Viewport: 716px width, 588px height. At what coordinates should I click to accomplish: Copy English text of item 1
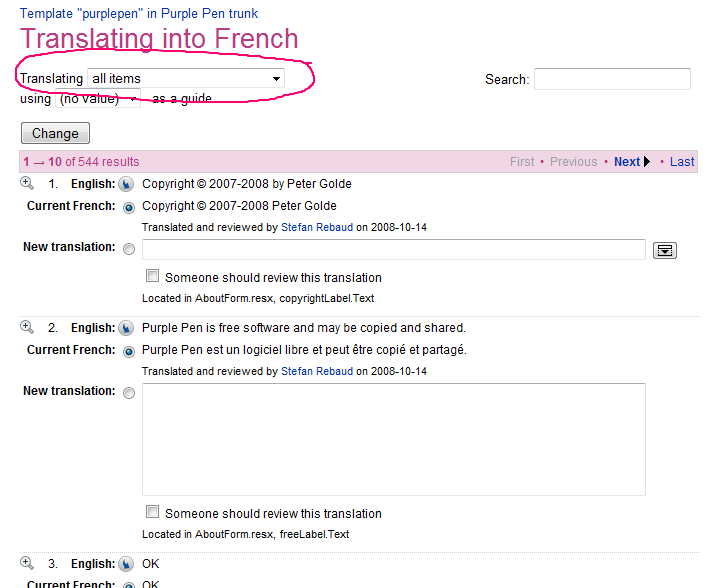[x=126, y=184]
